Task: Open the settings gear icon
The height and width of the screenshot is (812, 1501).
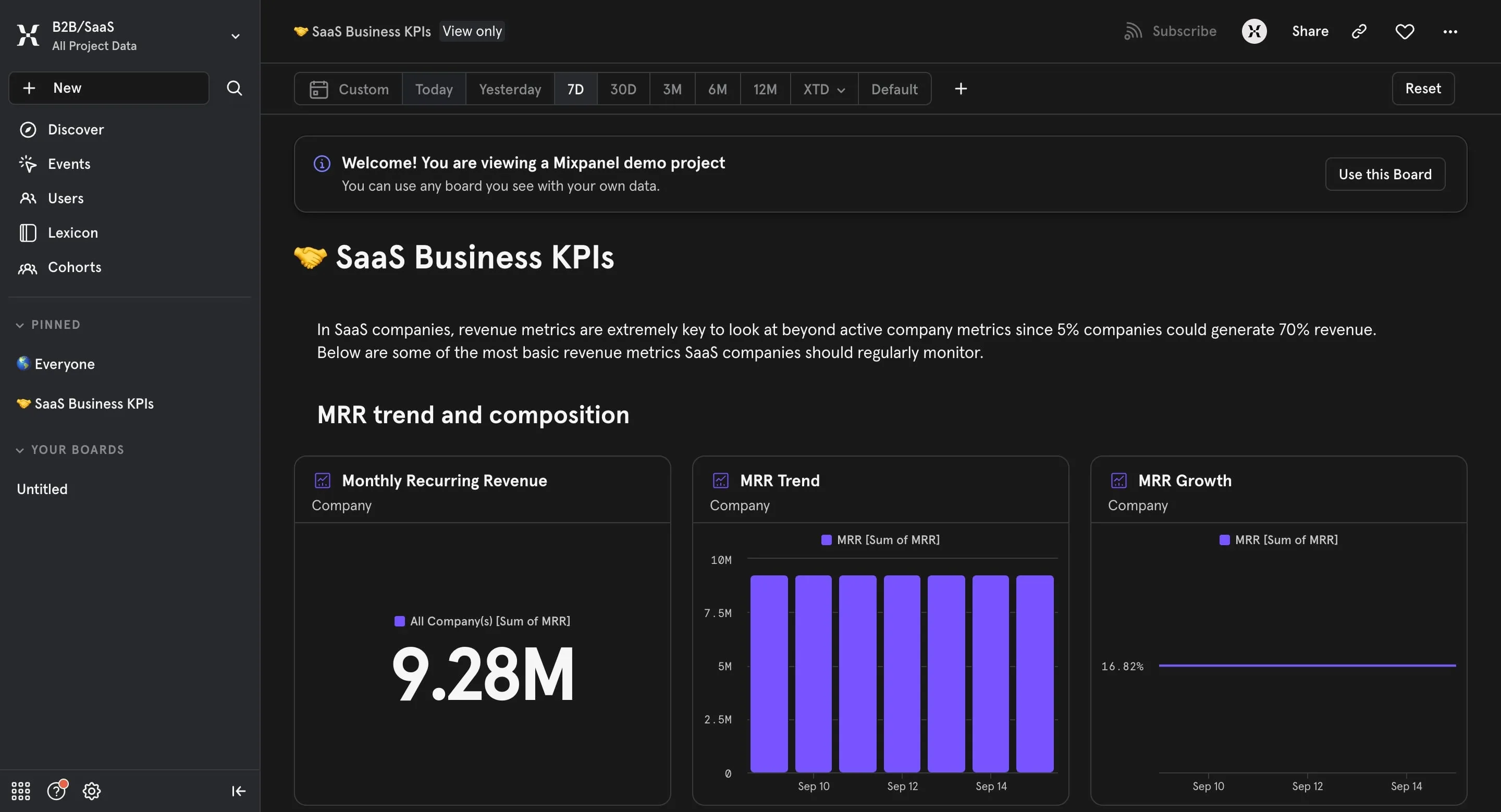Action: (x=92, y=791)
